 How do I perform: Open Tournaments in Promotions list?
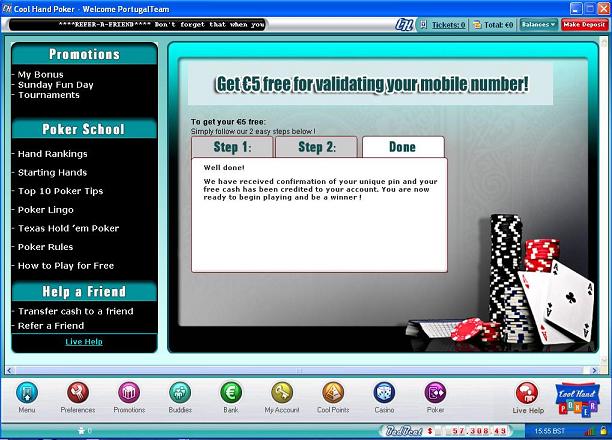(x=49, y=95)
